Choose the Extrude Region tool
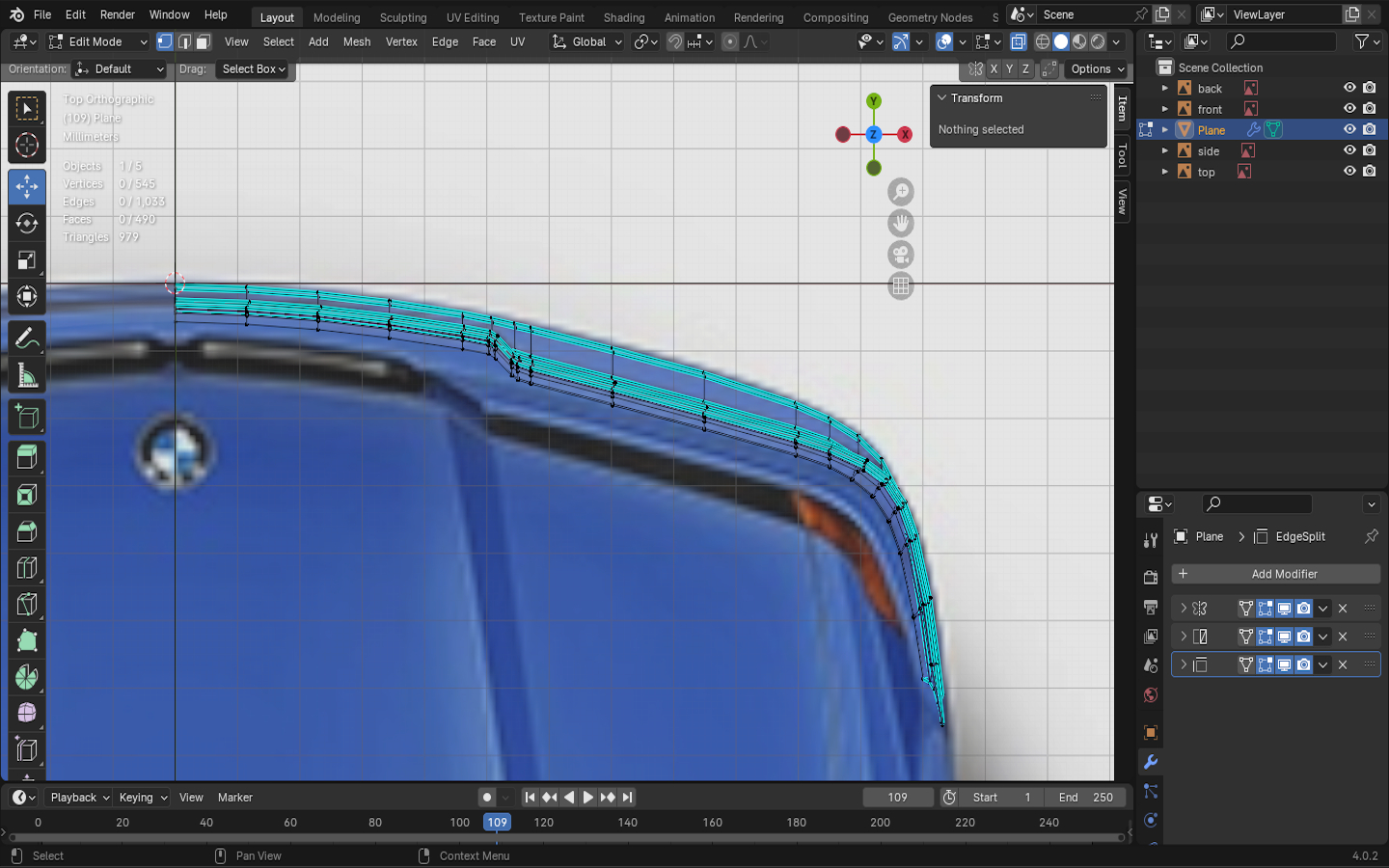 click(27, 457)
